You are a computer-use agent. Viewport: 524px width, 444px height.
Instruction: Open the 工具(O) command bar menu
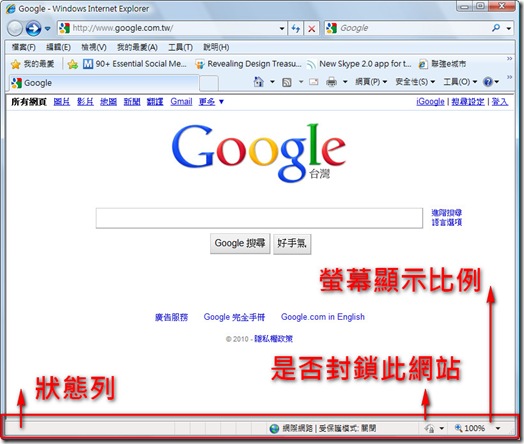460,82
